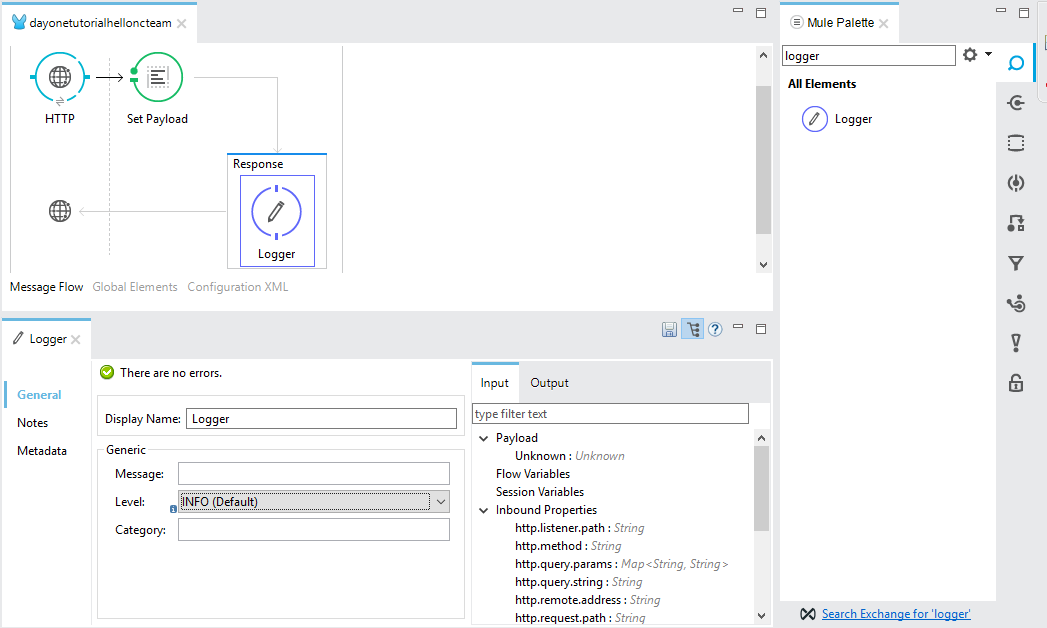Click inside the Message input field
Image resolution: width=1047 pixels, height=628 pixels.
313,473
